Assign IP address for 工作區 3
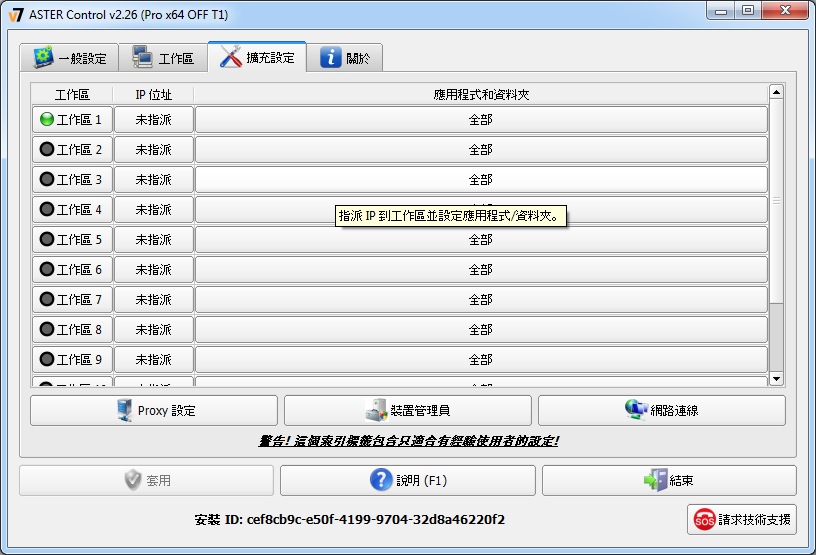Image resolution: width=816 pixels, height=555 pixels. pos(154,180)
